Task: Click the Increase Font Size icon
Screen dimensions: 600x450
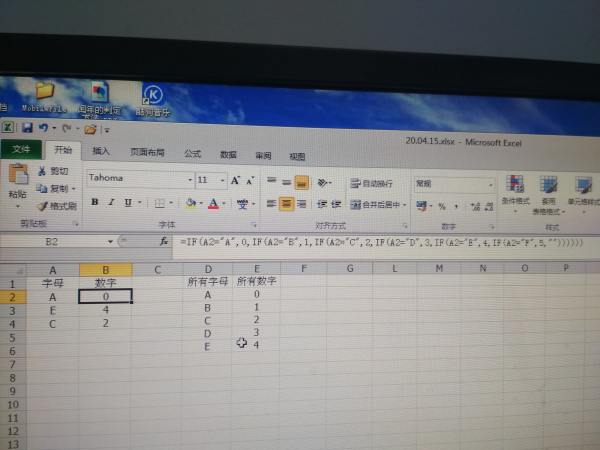Action: [x=235, y=181]
